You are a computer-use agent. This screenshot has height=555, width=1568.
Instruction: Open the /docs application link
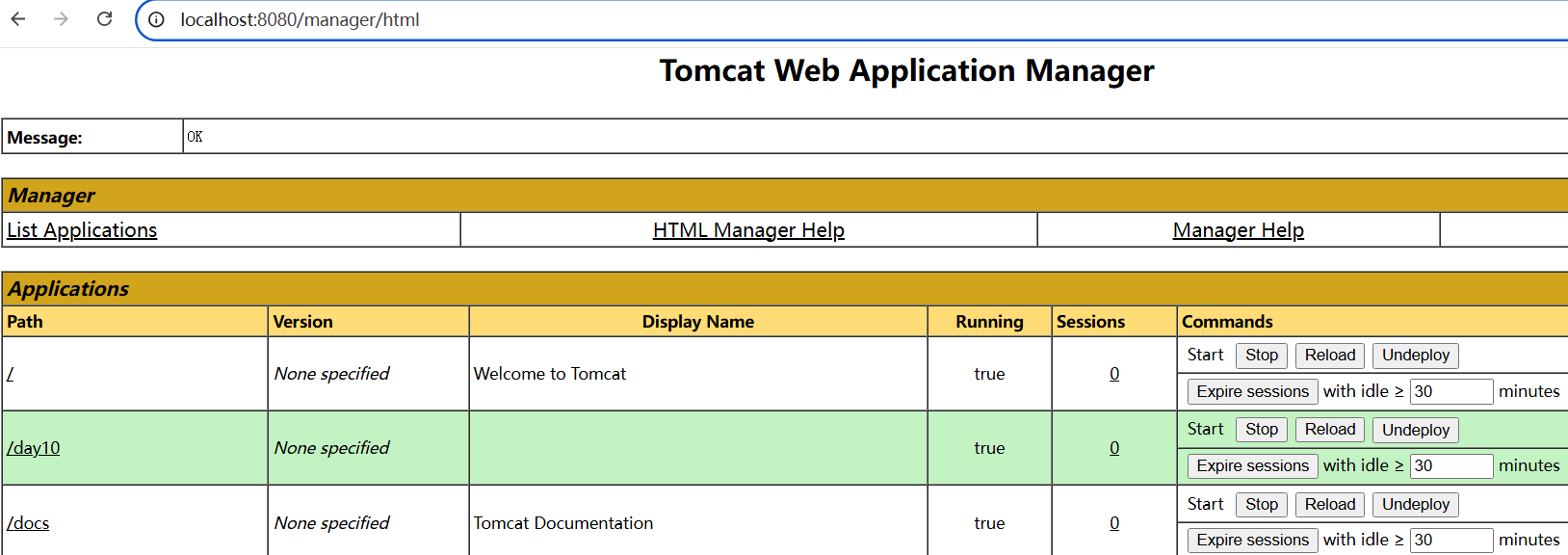coord(28,523)
